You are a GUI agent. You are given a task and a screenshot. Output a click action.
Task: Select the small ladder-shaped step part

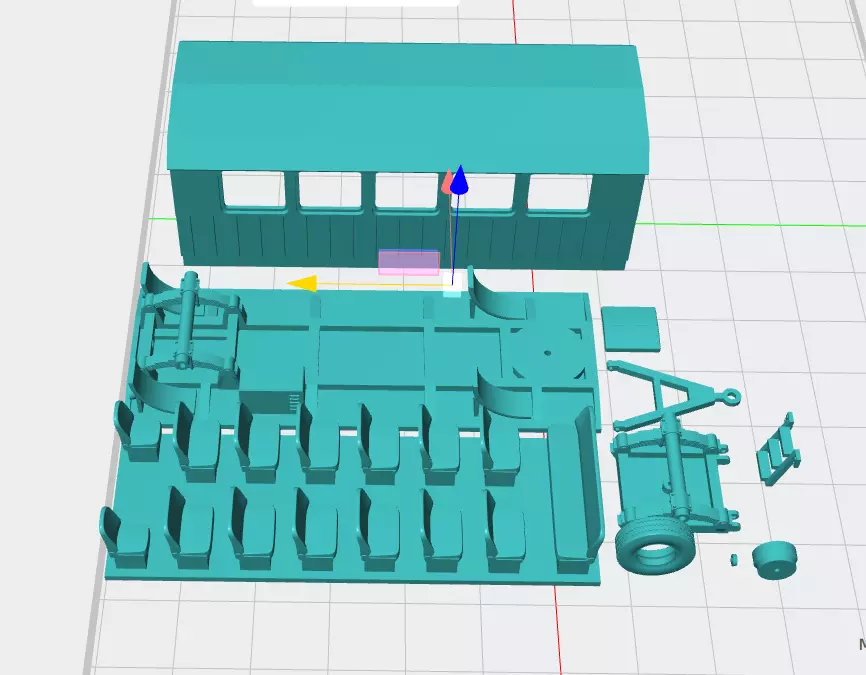[x=779, y=449]
